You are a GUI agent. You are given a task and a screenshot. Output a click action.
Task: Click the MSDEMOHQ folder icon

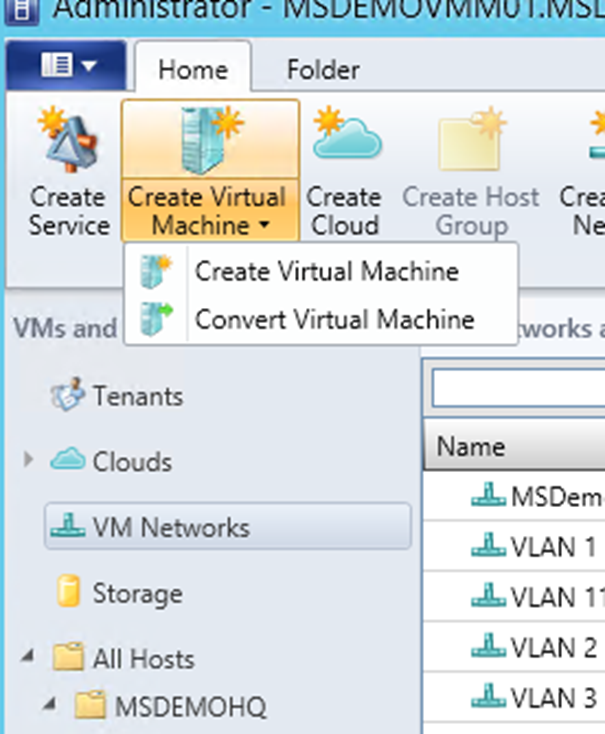point(90,704)
